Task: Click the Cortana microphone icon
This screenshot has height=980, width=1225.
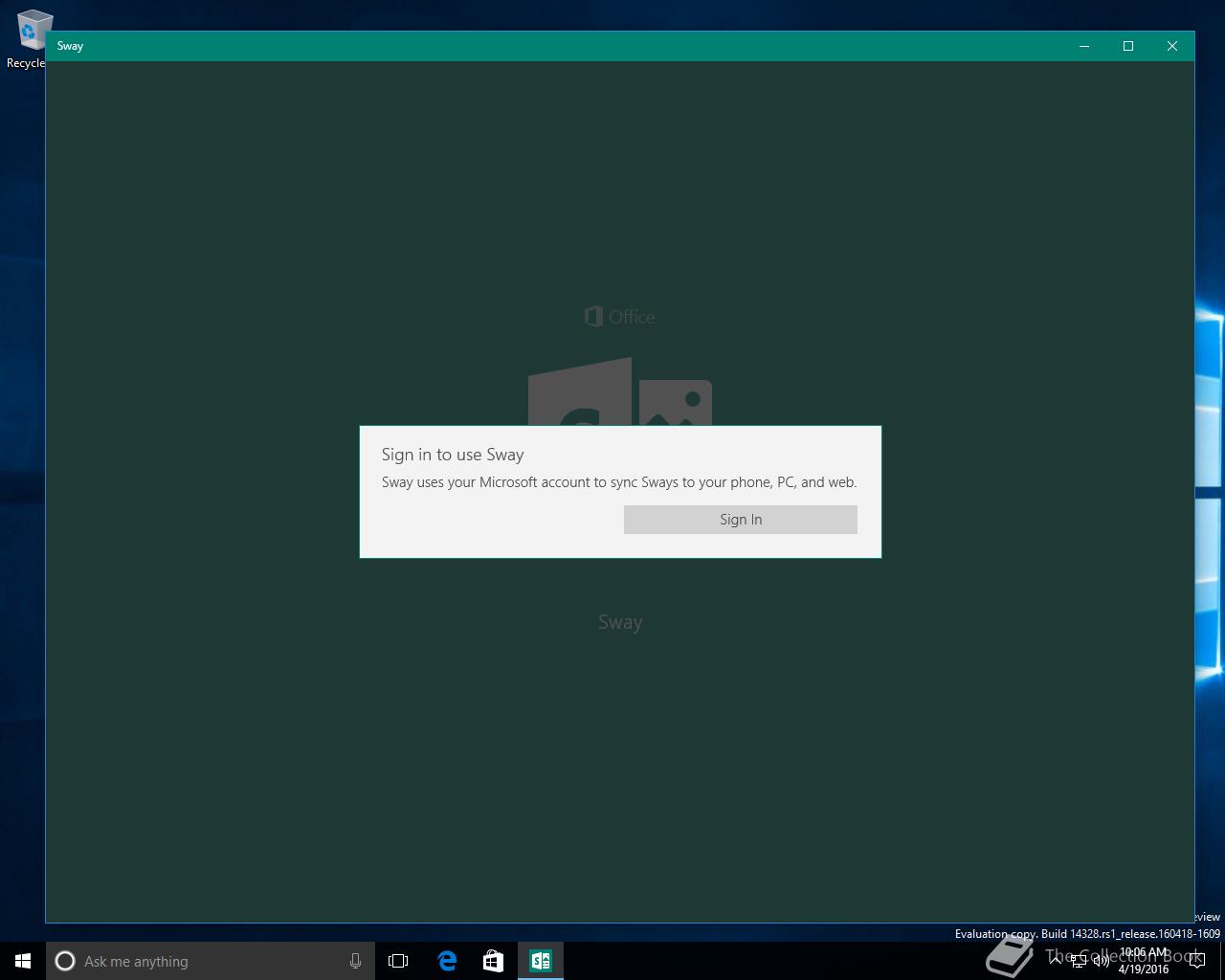Action: [355, 961]
